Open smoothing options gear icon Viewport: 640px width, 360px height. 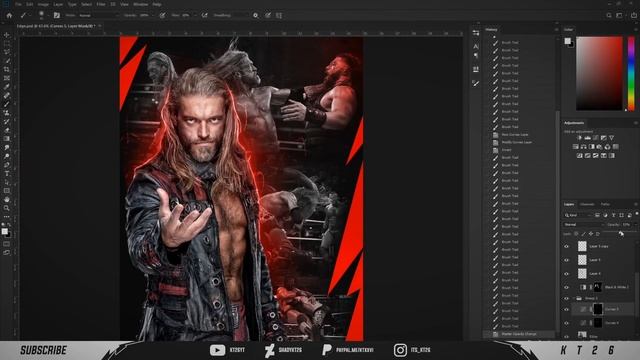pos(256,16)
